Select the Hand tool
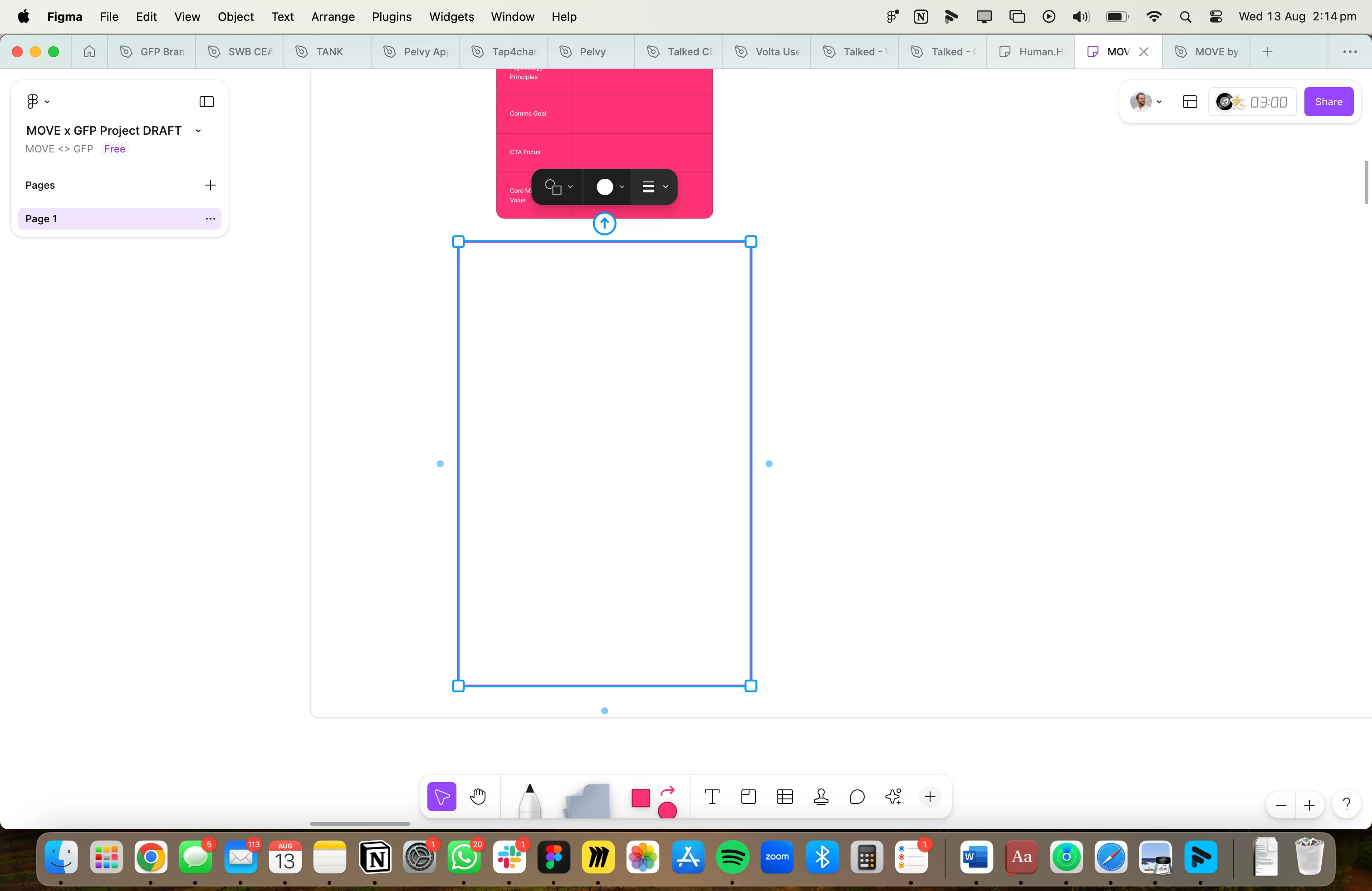 (478, 797)
